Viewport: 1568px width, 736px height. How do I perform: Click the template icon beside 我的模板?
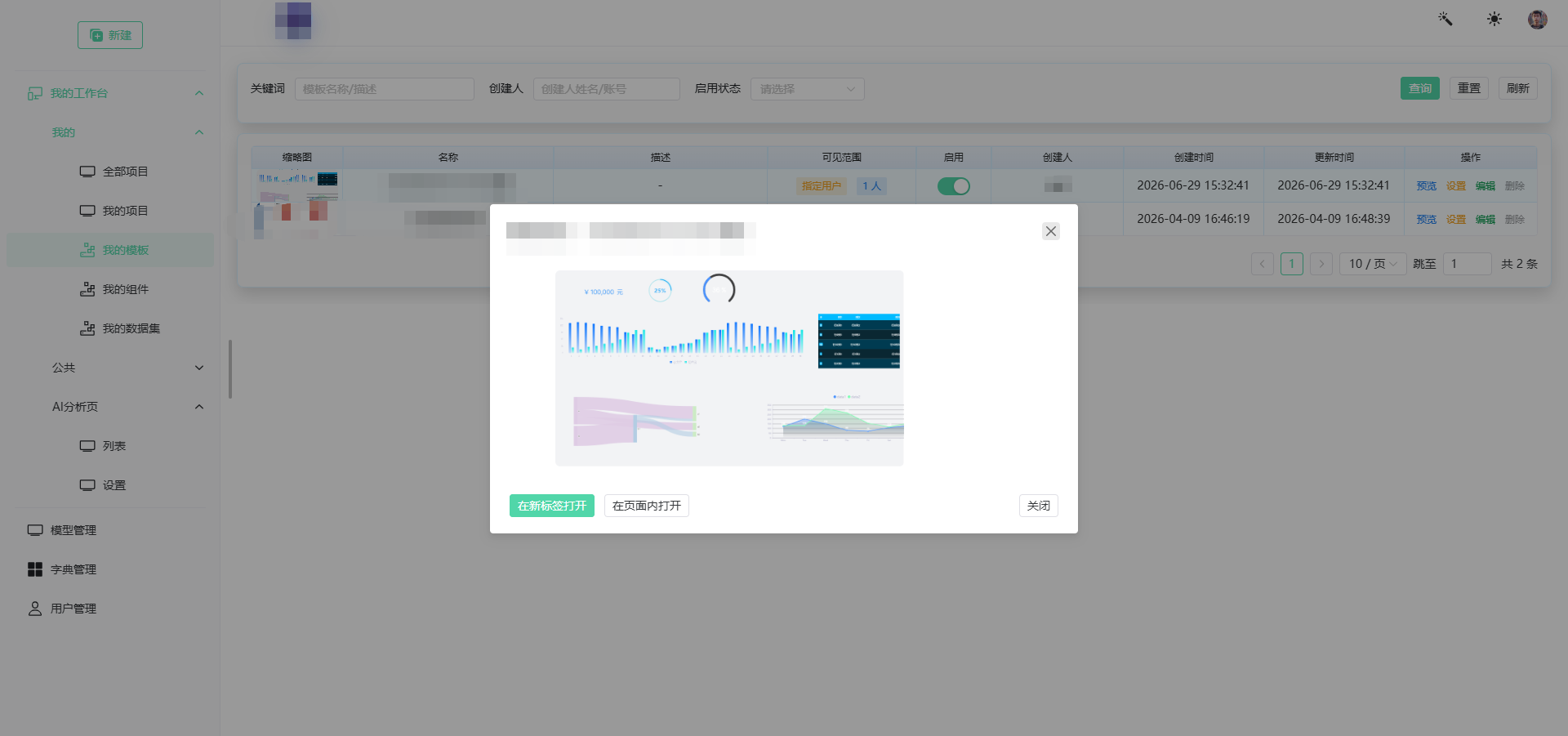click(x=87, y=250)
